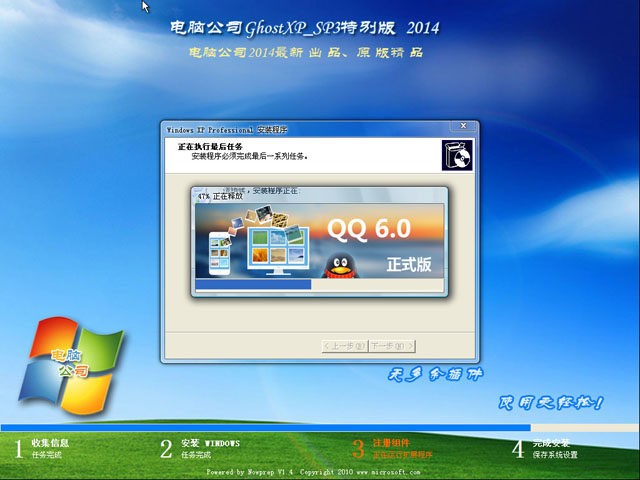Click the Powered by Nowprep copyright line
This screenshot has height=480, width=640.
pyautogui.click(x=313, y=472)
